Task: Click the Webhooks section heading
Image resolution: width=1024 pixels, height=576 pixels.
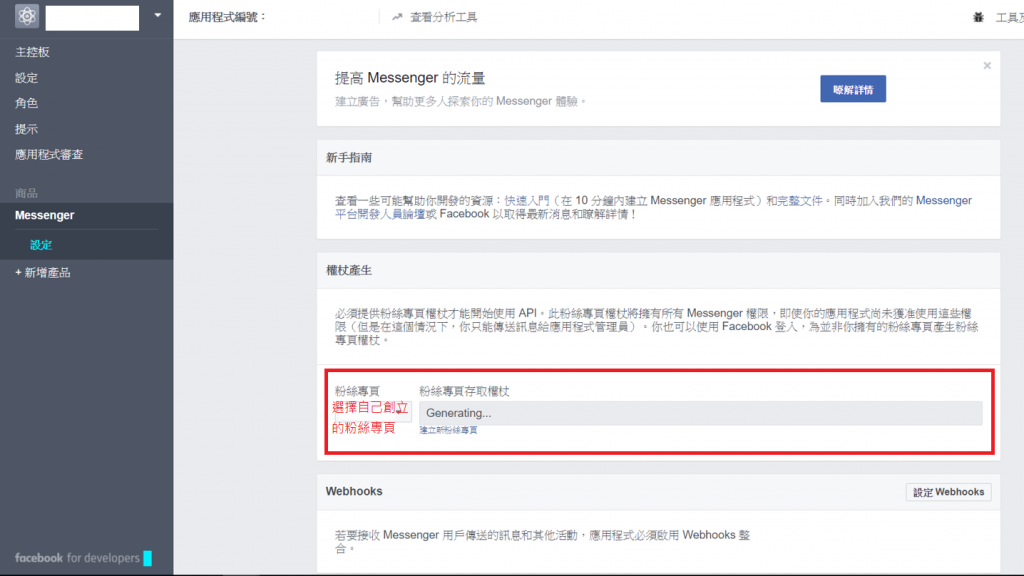Action: click(x=354, y=492)
